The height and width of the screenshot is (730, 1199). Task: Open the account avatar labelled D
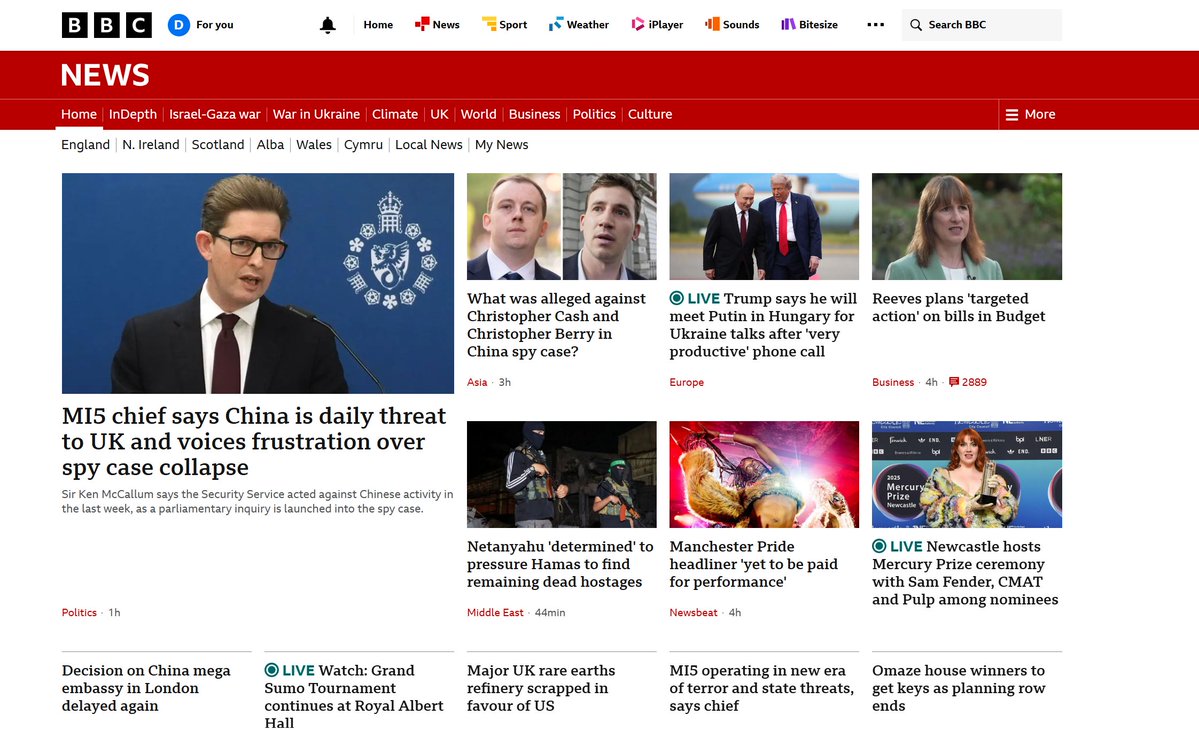[x=179, y=25]
